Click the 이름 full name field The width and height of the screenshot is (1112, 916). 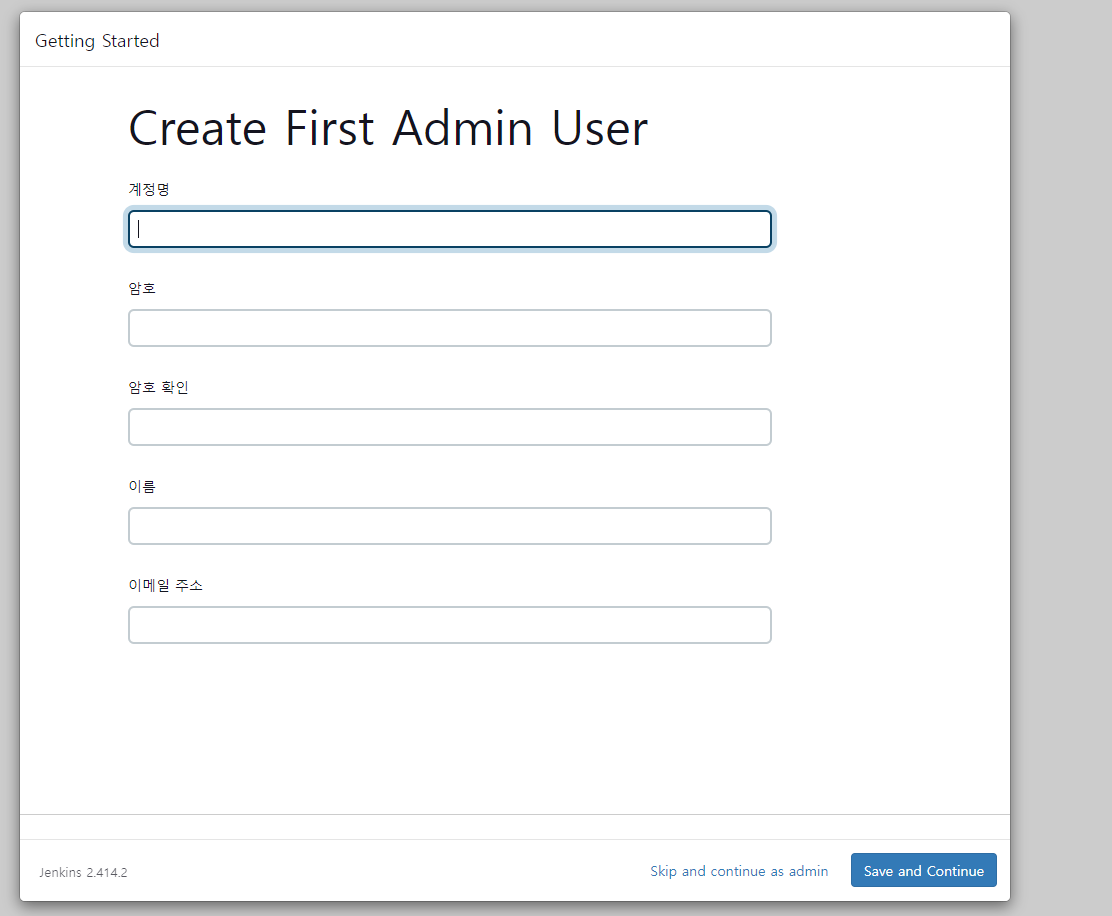point(450,526)
